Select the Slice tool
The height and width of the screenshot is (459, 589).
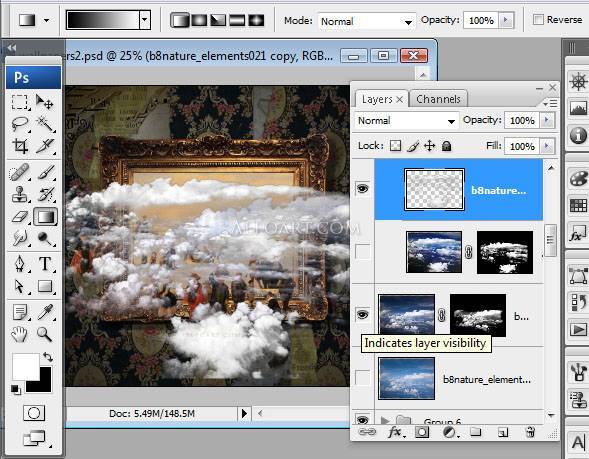(45, 146)
